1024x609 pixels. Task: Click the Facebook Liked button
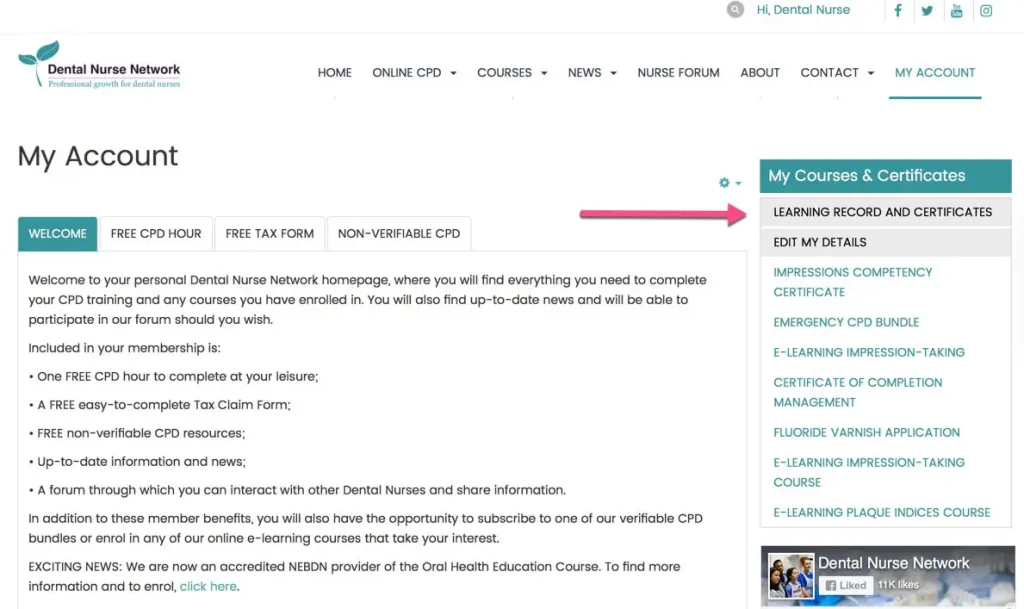click(846, 585)
